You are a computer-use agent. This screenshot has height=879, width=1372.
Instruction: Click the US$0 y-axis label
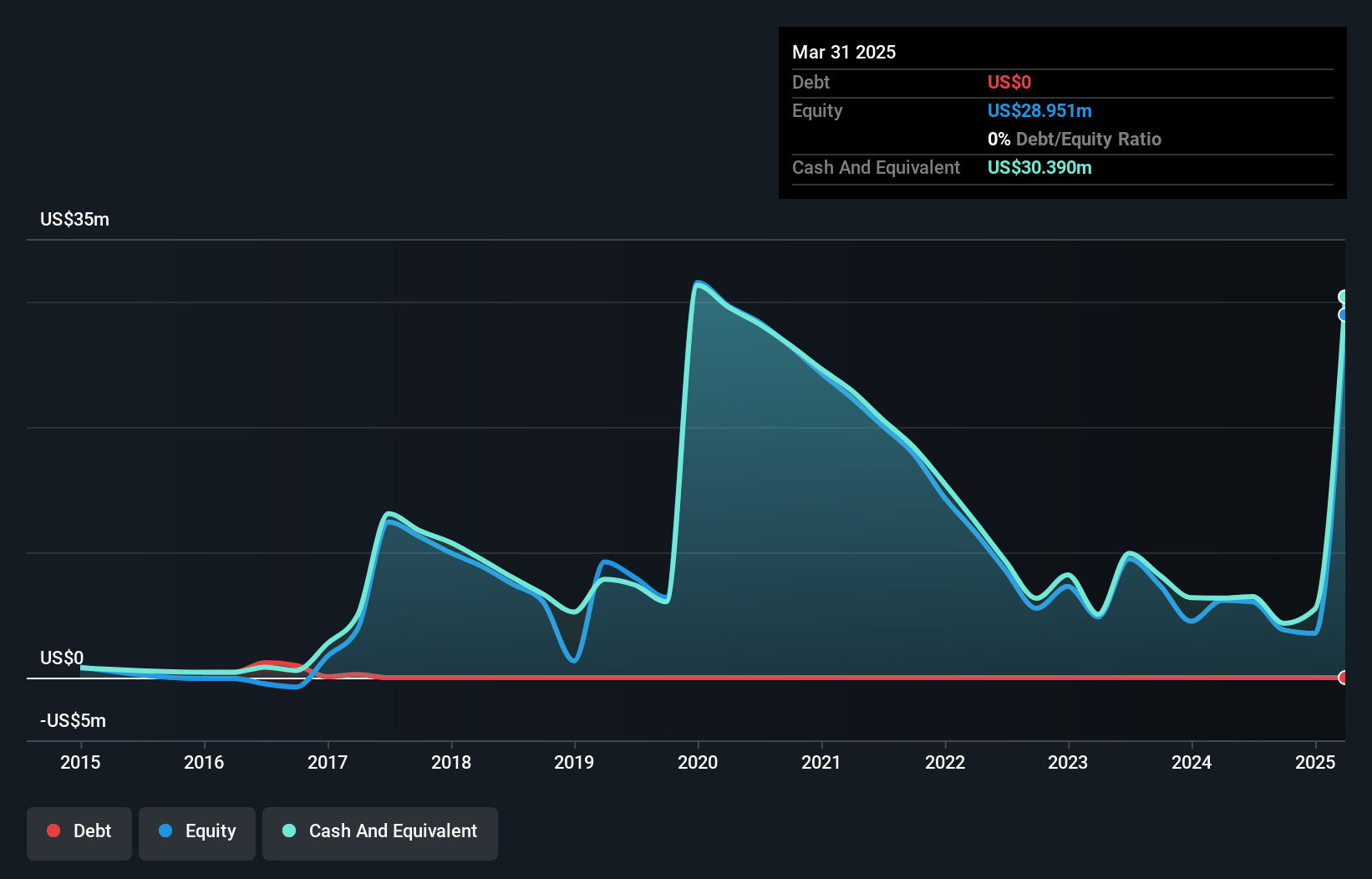click(x=62, y=658)
